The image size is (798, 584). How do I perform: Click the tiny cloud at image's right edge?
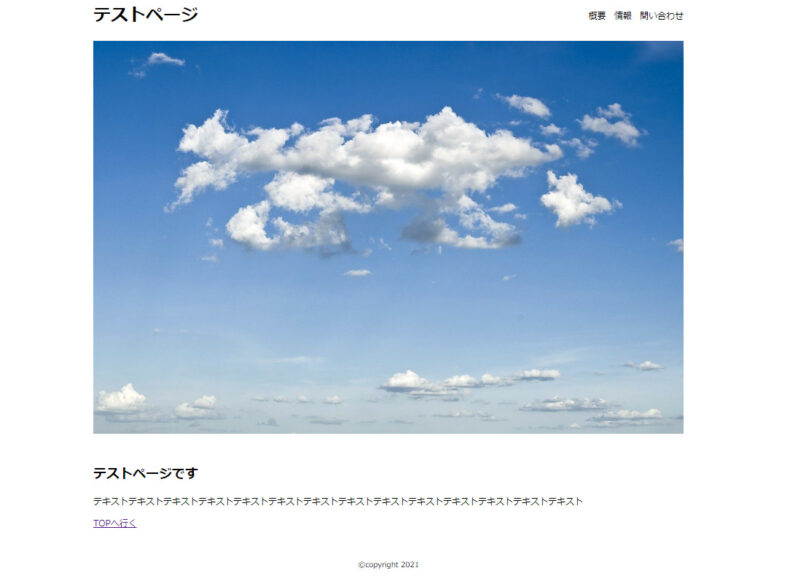click(677, 244)
